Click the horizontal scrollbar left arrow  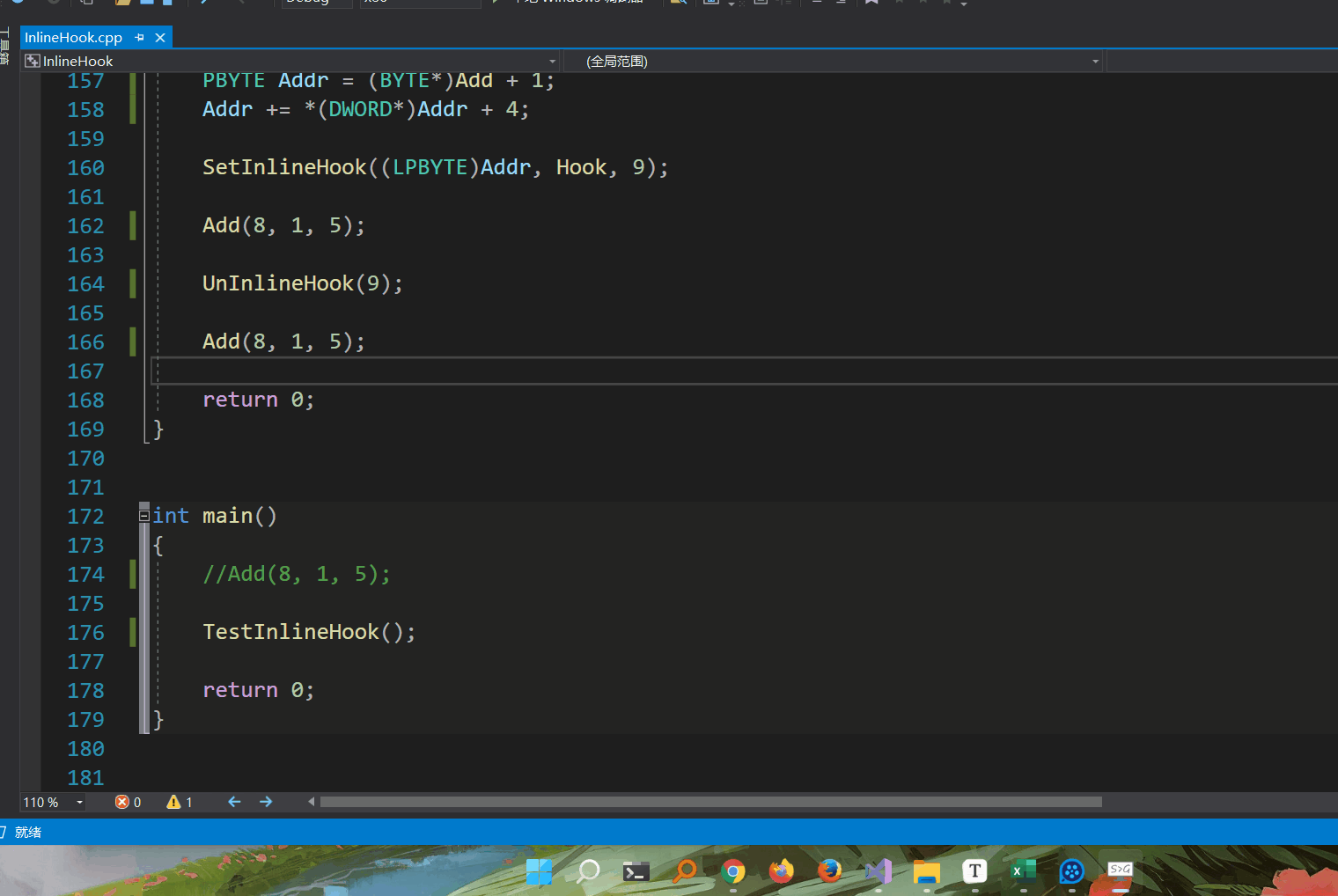click(311, 802)
